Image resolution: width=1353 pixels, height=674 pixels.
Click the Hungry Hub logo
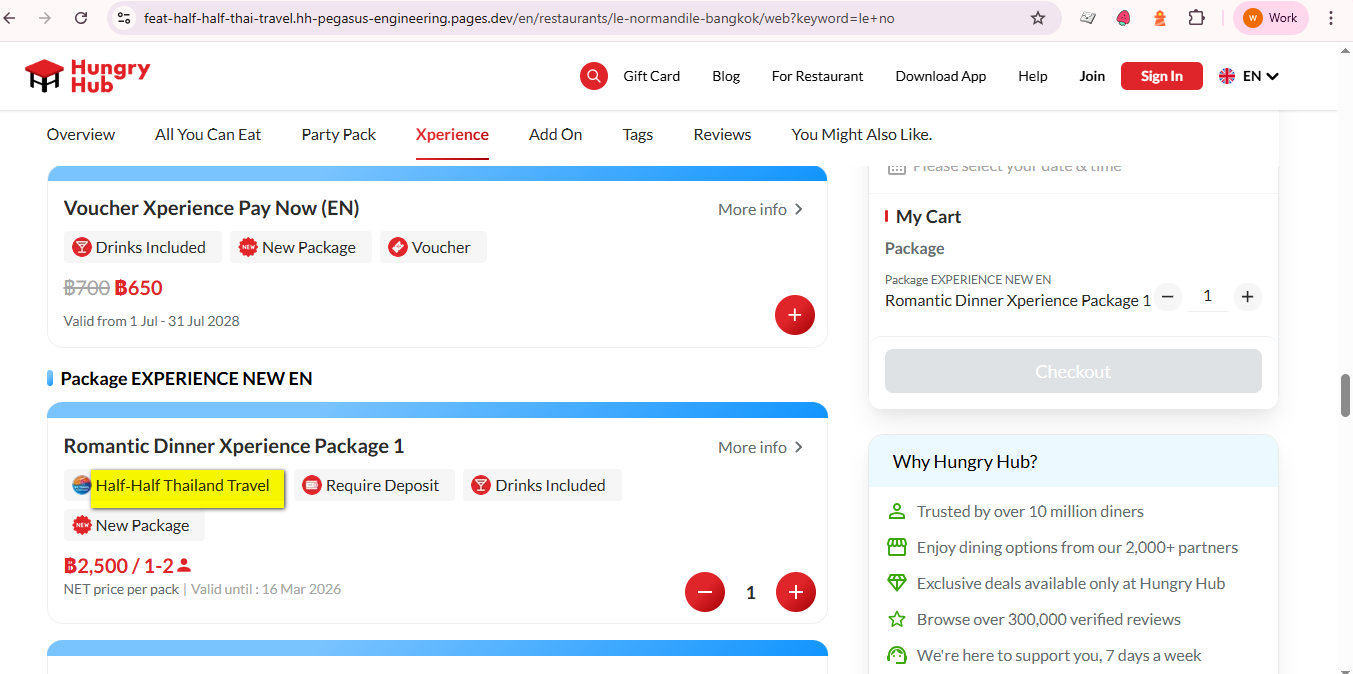point(88,76)
